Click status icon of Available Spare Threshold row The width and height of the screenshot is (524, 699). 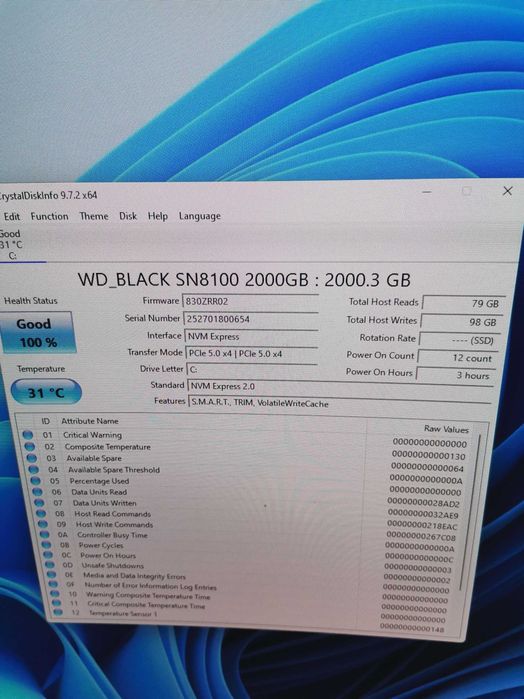click(33, 469)
